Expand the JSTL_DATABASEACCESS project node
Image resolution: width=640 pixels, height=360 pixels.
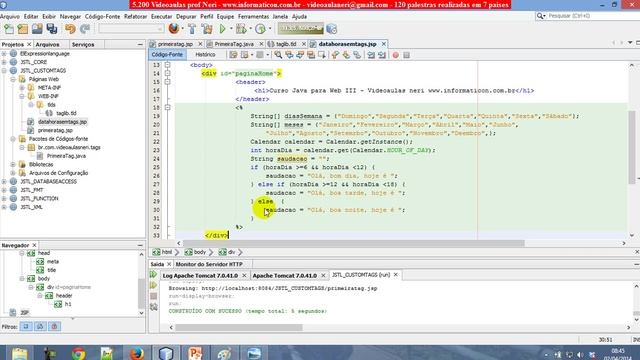point(4,182)
